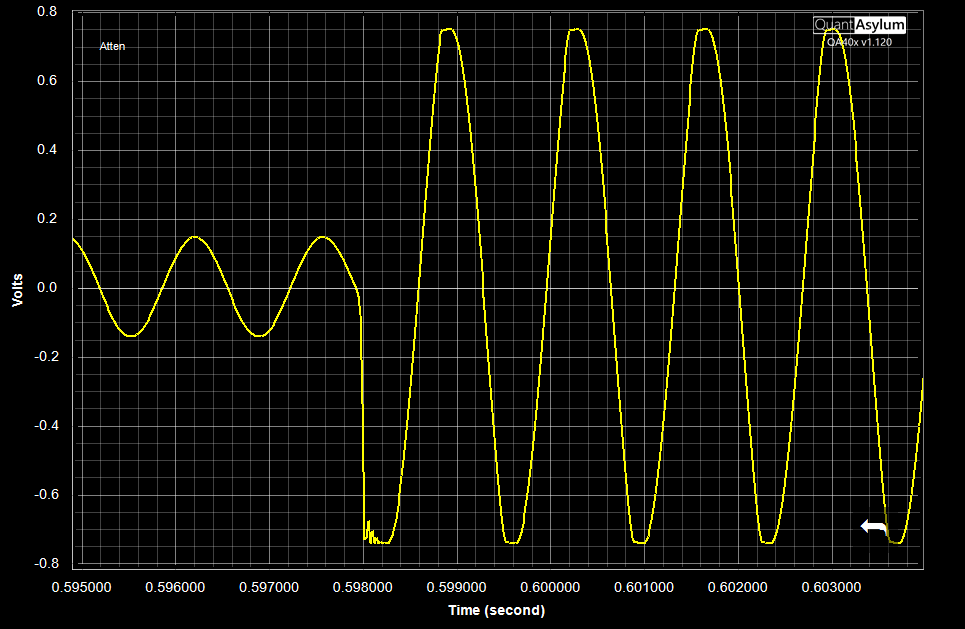Click the 0.0 volts axis label
Viewport: 965px width, 629px height.
47,287
